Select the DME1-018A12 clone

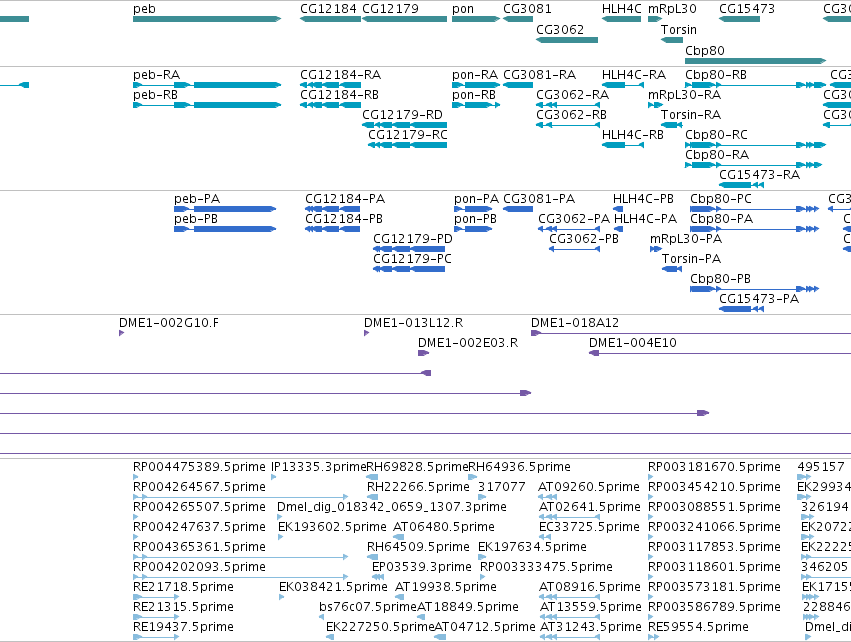pyautogui.click(x=691, y=333)
